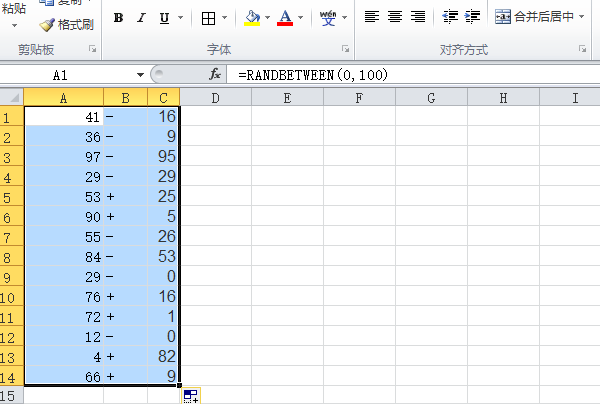Expand Paste (粘贴) dropdown arrow
This screenshot has height=404, width=600.
tap(14, 25)
